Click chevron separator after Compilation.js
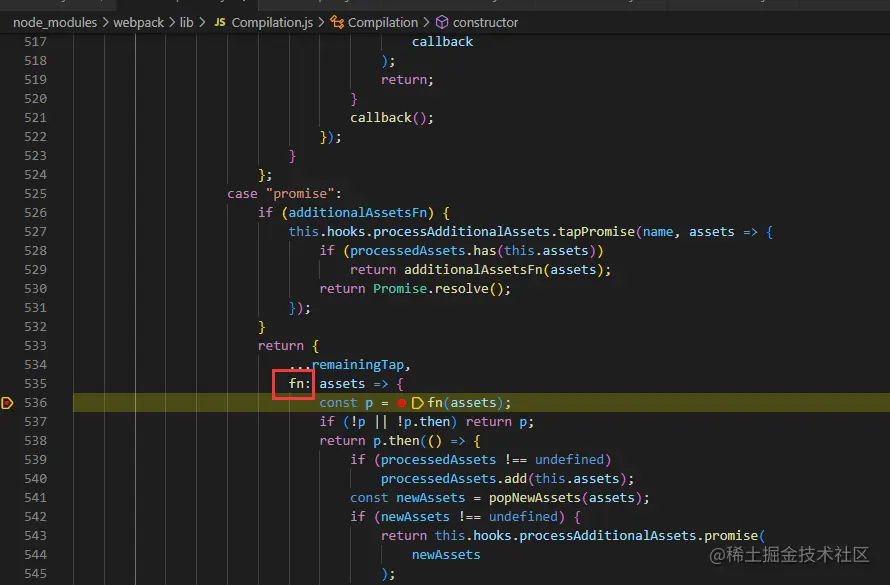The width and height of the screenshot is (890, 585). pos(321,23)
